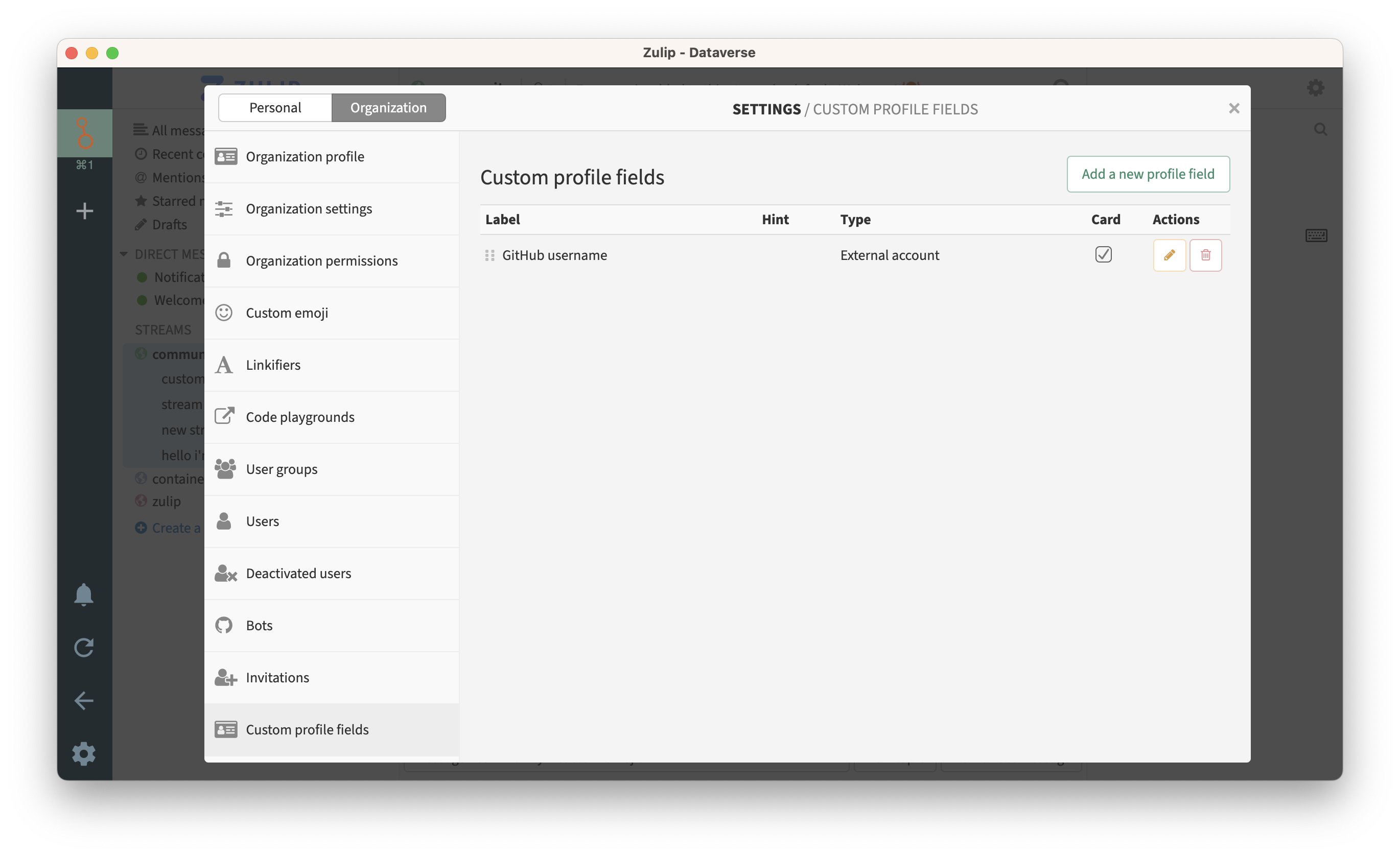The height and width of the screenshot is (856, 1400).
Task: Click the pencil edit icon for GitHub username
Action: tap(1169, 255)
